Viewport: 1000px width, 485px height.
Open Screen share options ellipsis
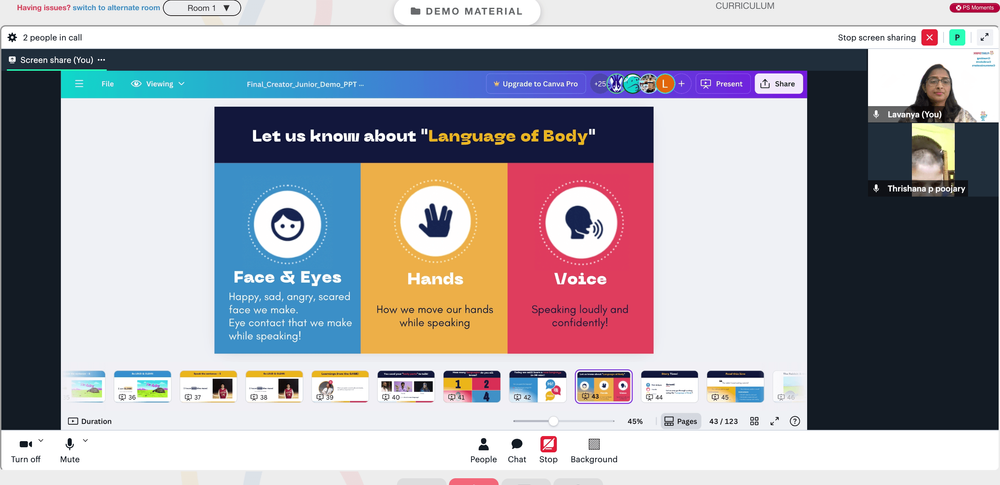tap(101, 60)
